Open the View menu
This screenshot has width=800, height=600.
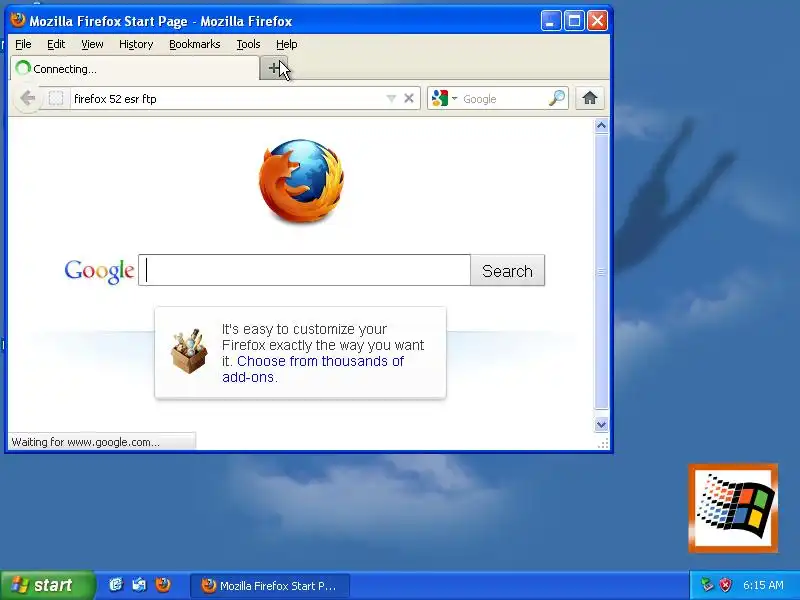click(x=92, y=44)
